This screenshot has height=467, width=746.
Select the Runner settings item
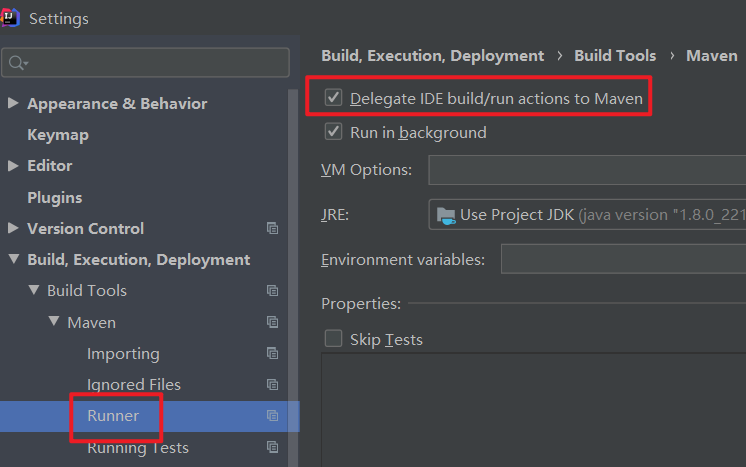click(113, 416)
